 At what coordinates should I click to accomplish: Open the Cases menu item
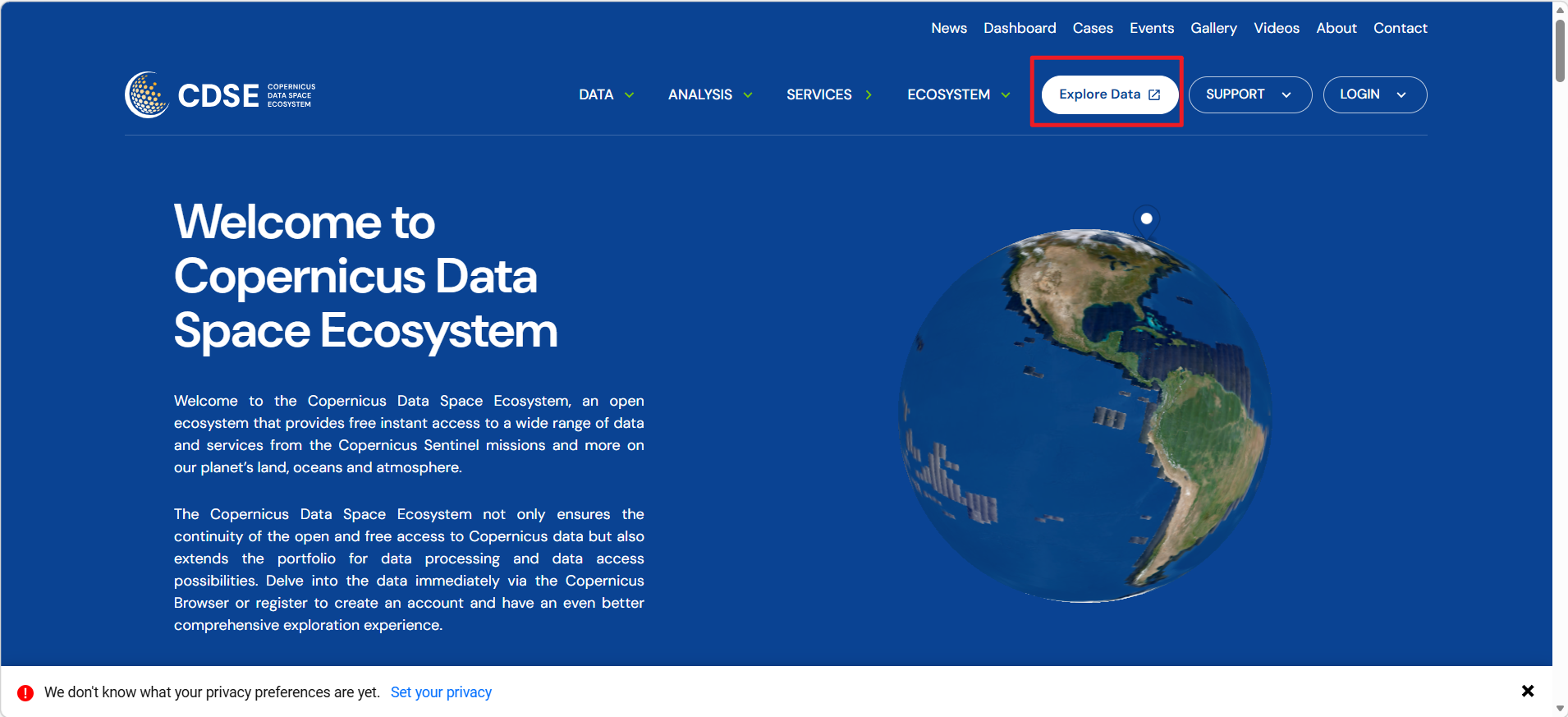[x=1093, y=28]
